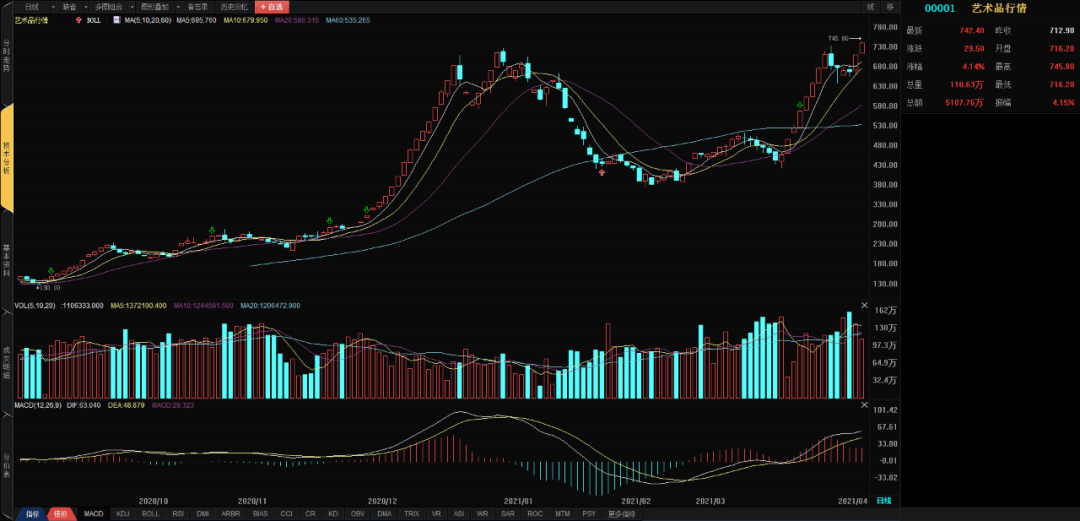Toggle the 日线 label at bottom right
This screenshot has height=521, width=1080.
click(x=884, y=500)
